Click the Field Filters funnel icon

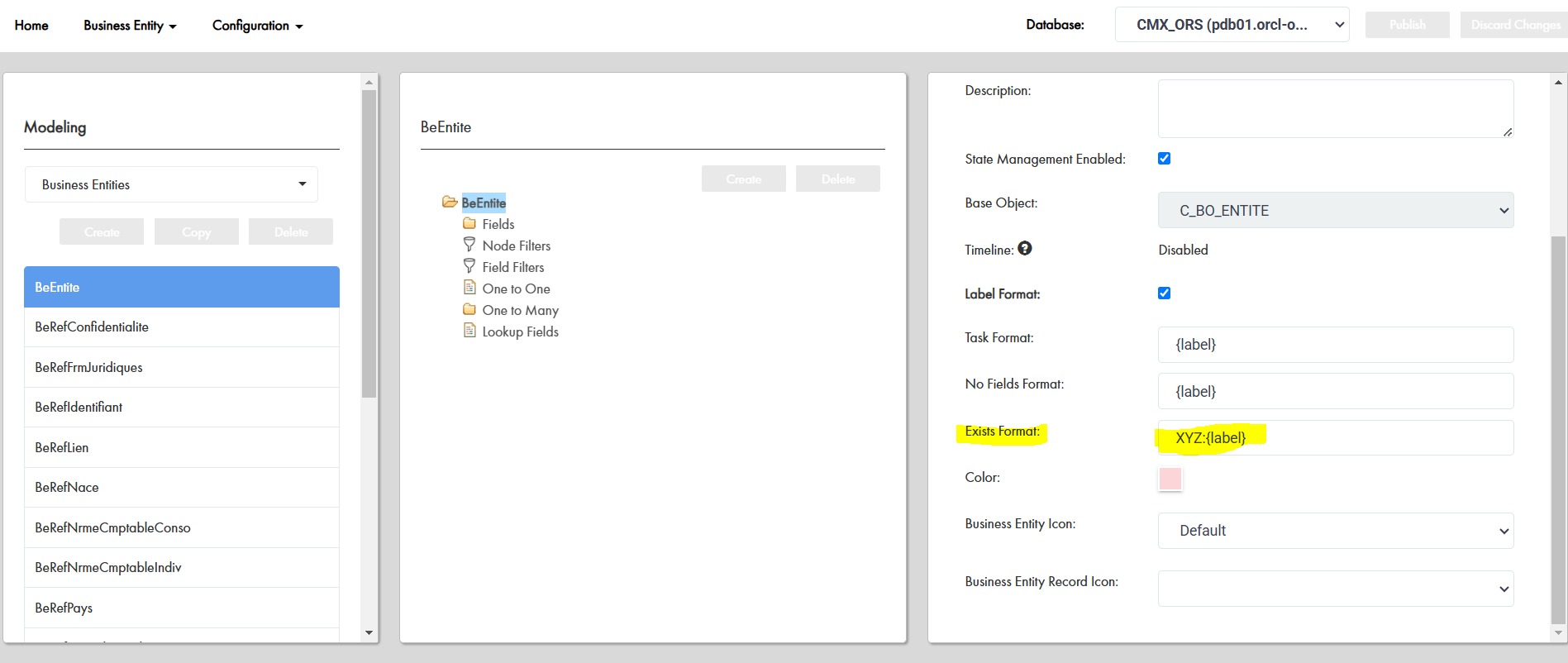coord(469,266)
